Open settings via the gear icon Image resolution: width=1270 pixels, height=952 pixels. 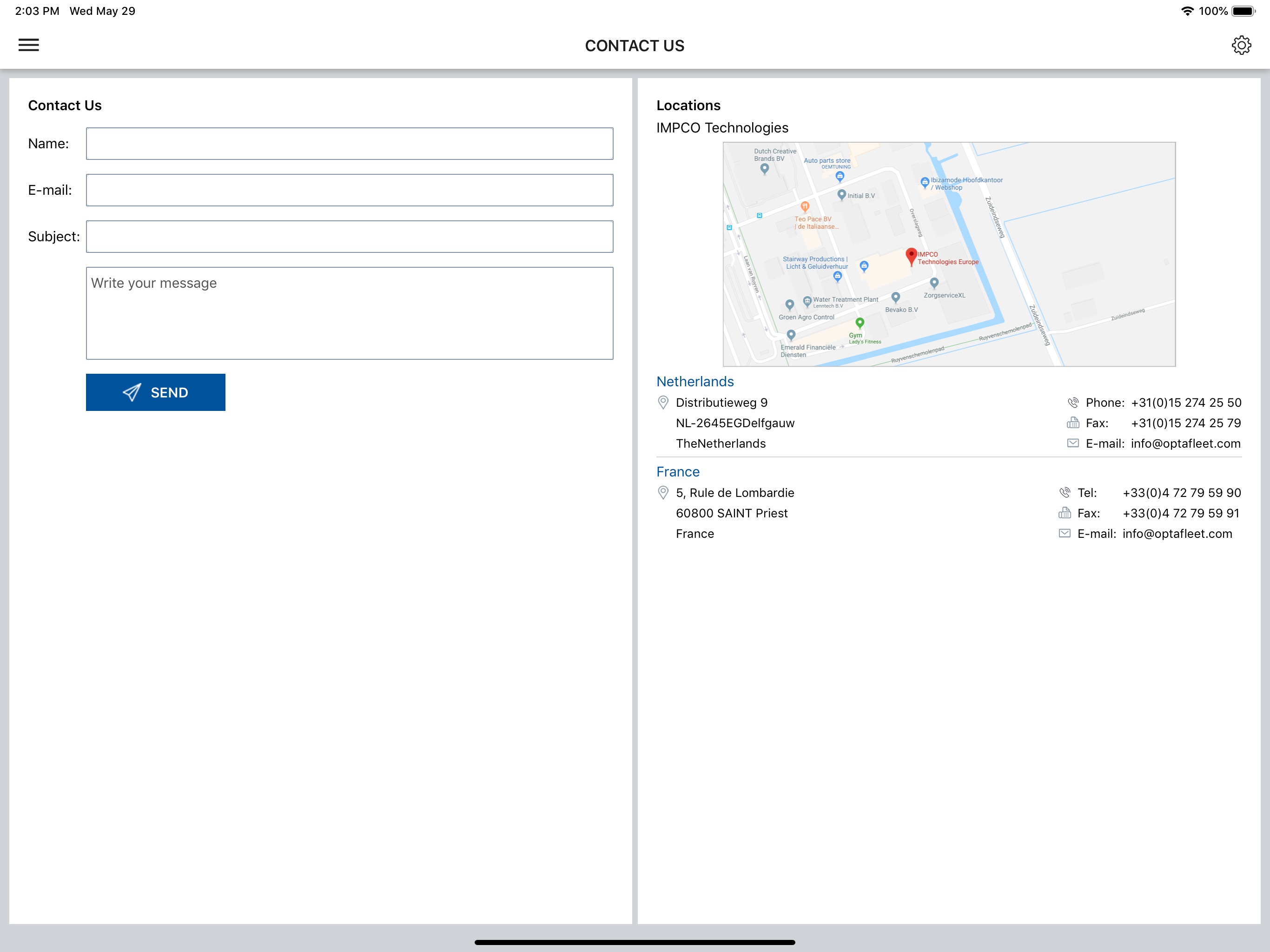click(1241, 46)
